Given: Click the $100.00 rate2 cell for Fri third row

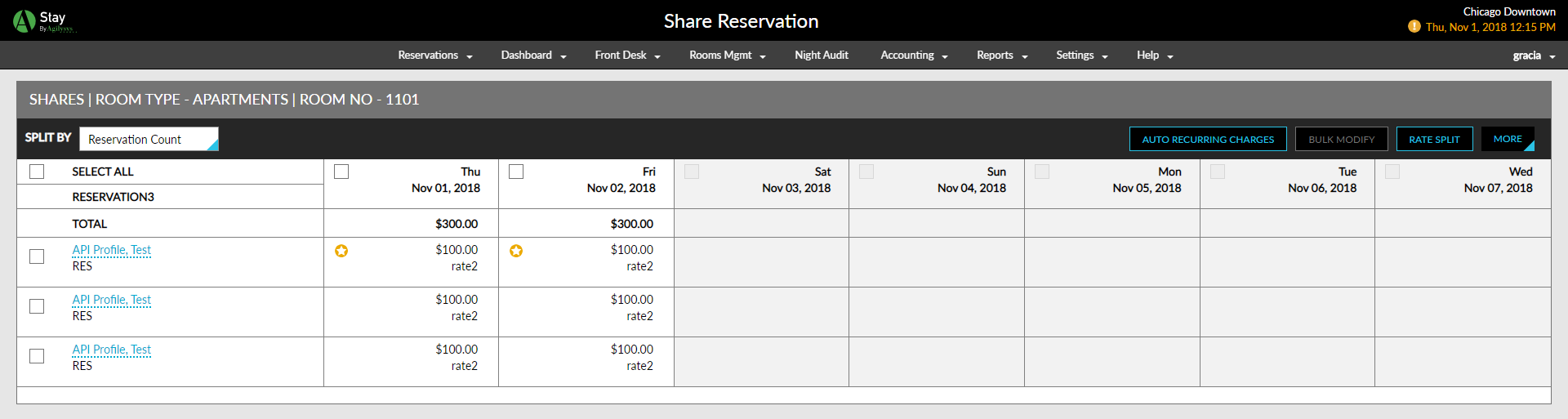Looking at the screenshot, I should coord(586,362).
